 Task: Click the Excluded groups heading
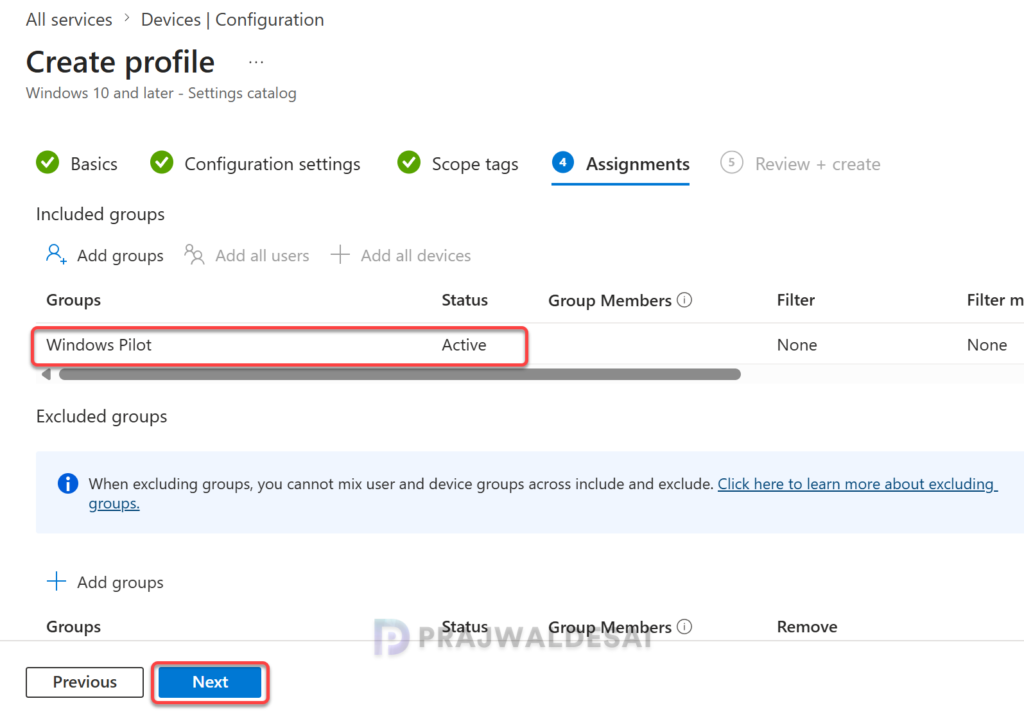pyautogui.click(x=101, y=417)
